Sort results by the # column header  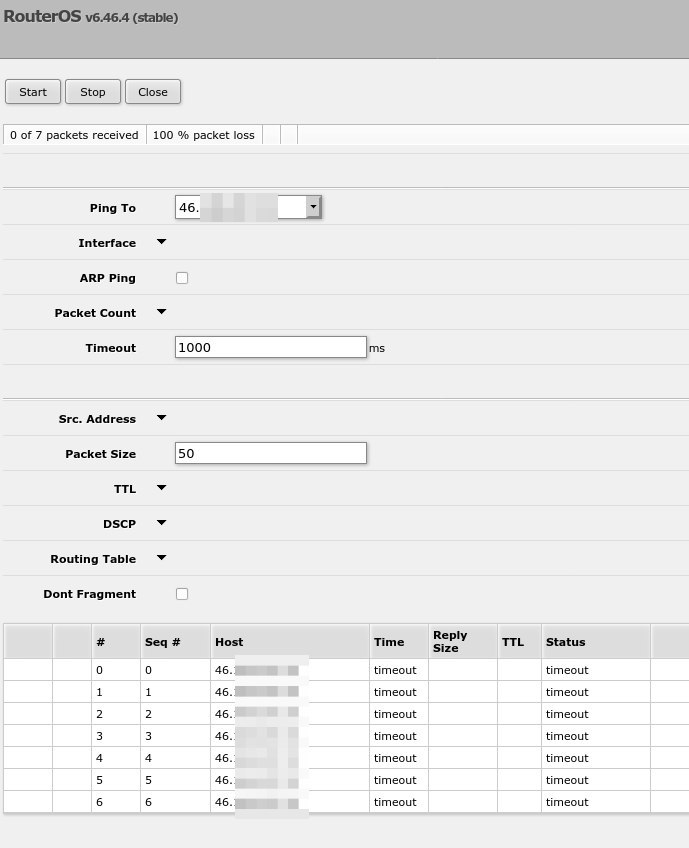116,641
